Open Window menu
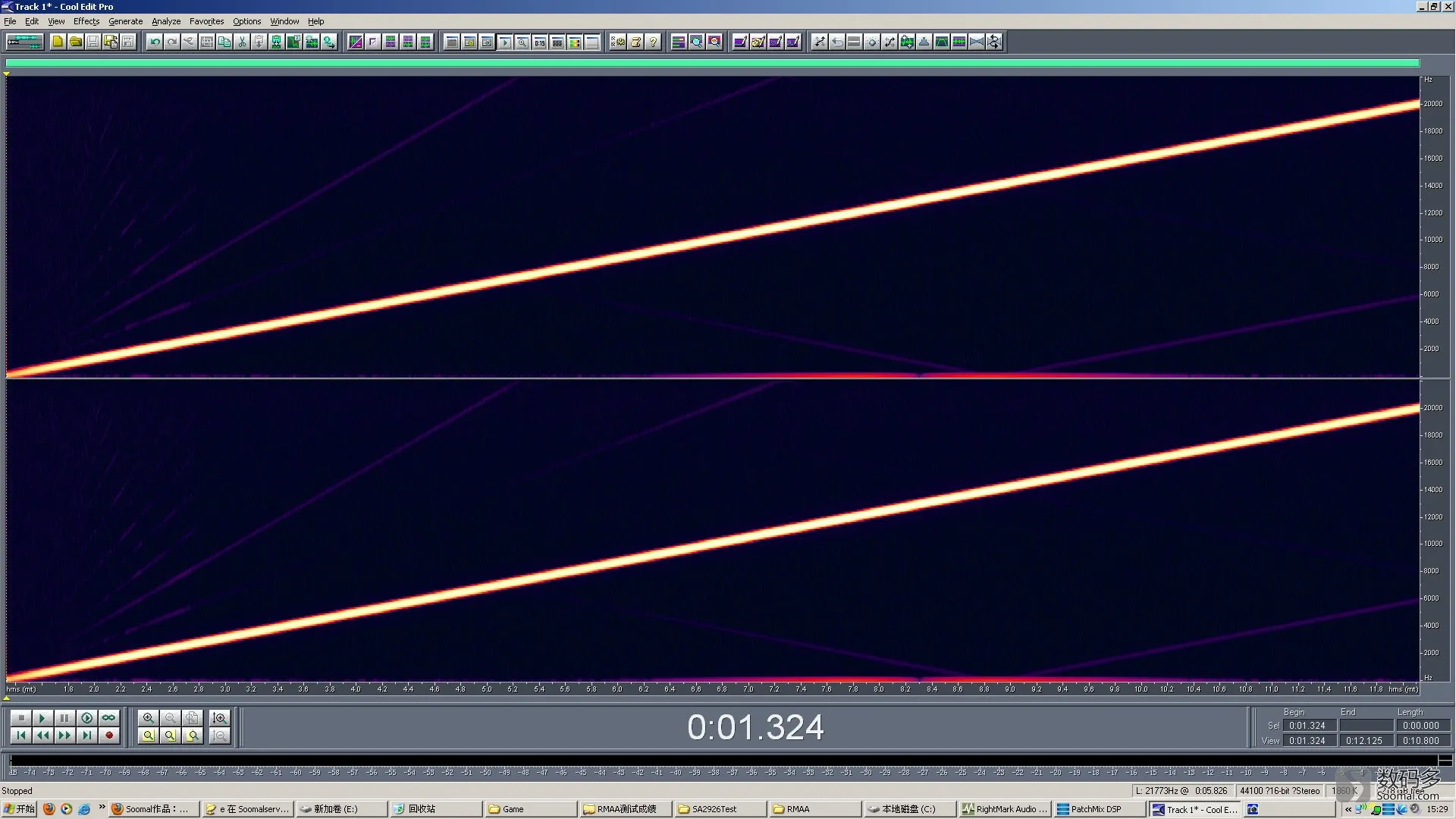Viewport: 1456px width, 819px height. click(284, 21)
